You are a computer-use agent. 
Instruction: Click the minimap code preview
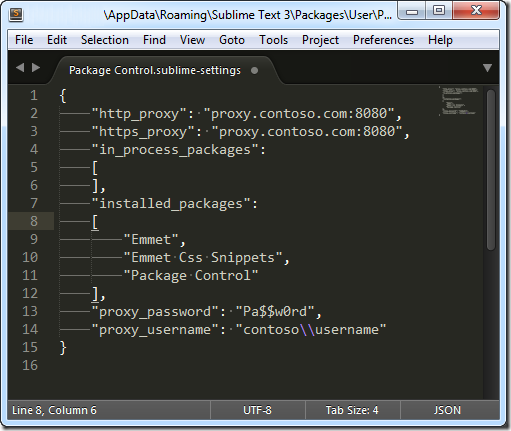pos(459,101)
